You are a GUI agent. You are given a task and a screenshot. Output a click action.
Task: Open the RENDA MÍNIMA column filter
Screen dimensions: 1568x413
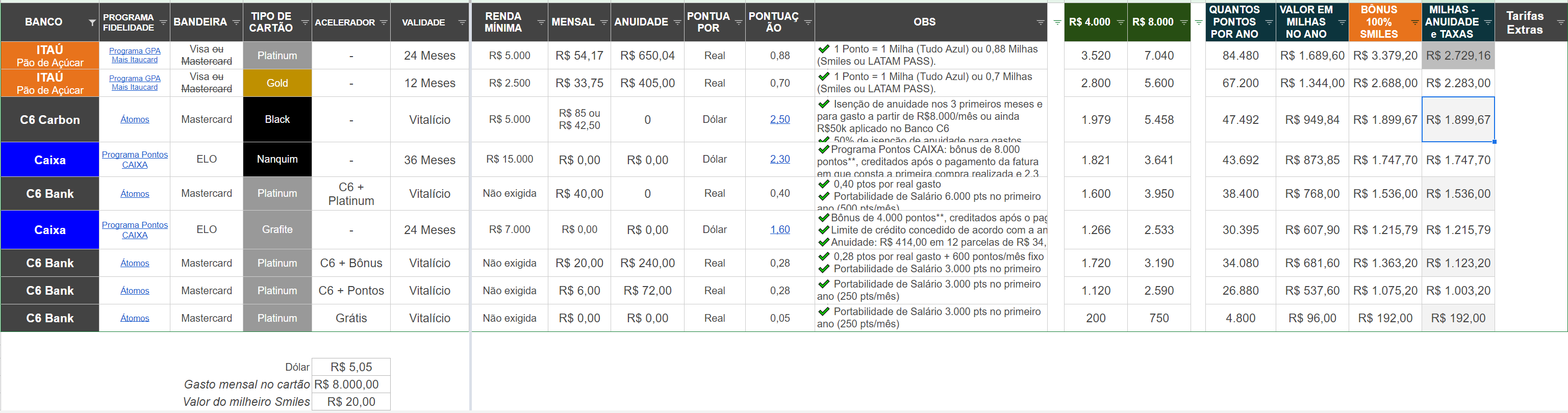[x=541, y=22]
